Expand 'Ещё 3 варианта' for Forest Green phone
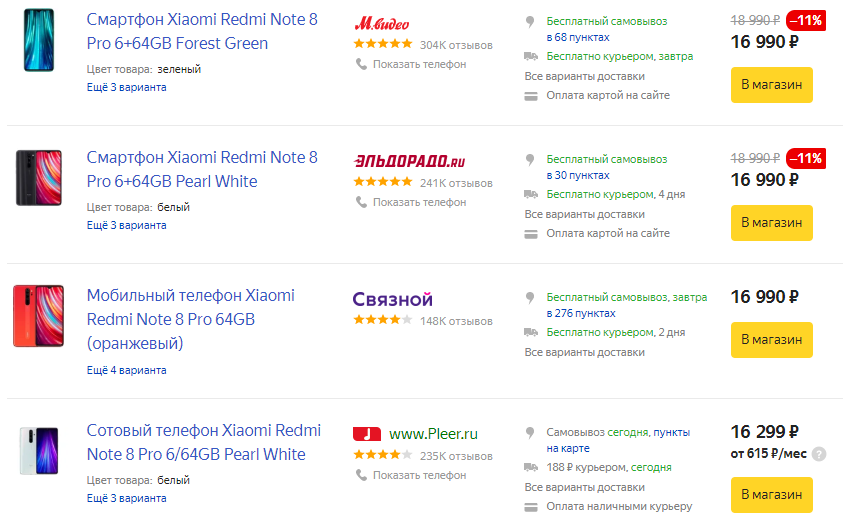The width and height of the screenshot is (843, 528). [126, 87]
